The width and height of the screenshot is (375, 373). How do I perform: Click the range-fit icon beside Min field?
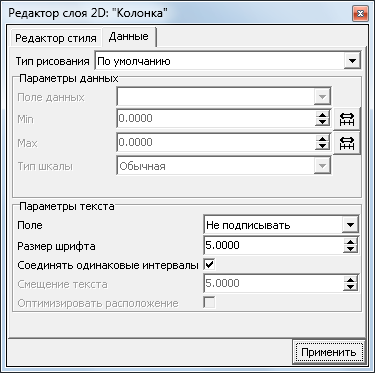pyautogui.click(x=347, y=119)
